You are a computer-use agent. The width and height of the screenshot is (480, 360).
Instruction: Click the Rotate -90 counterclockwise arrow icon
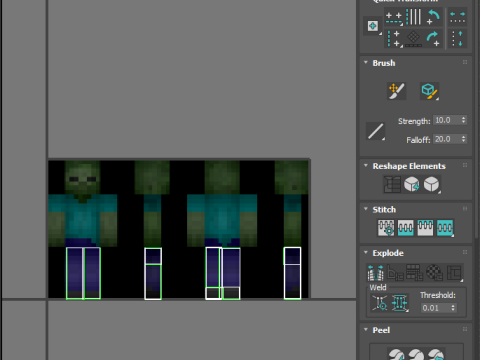(x=434, y=17)
